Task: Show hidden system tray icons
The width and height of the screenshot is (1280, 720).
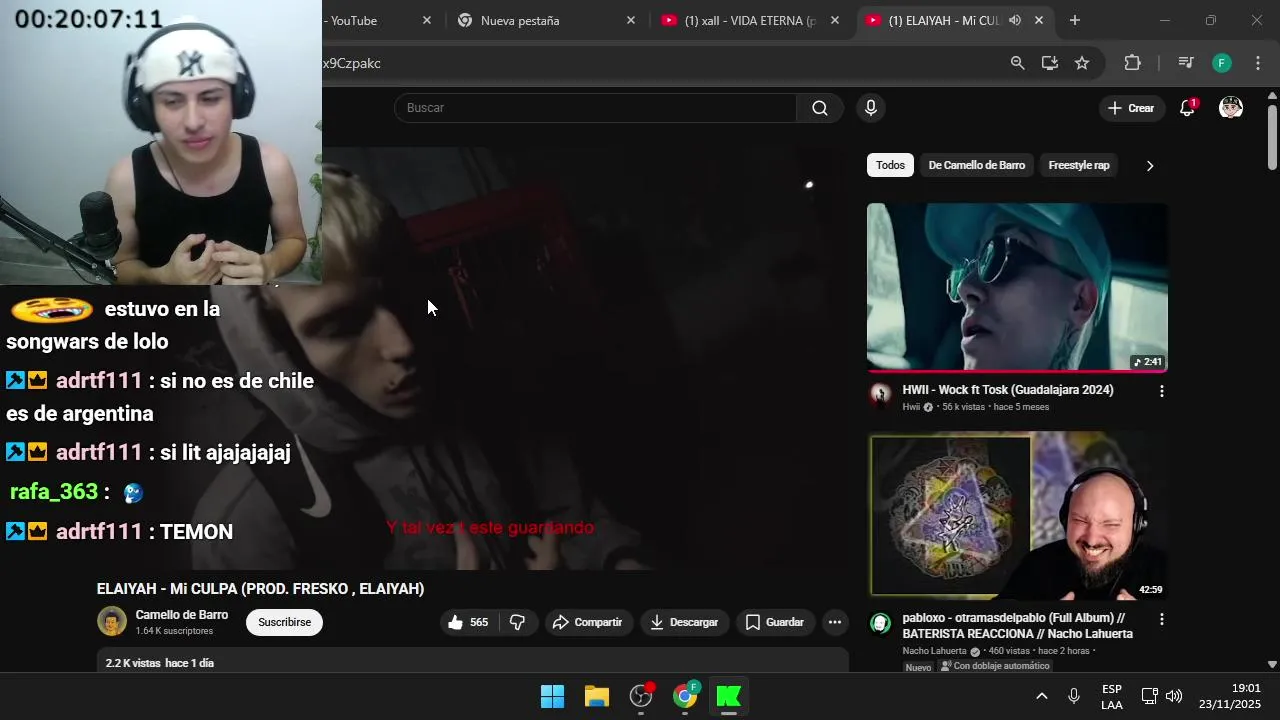Action: click(x=1041, y=696)
